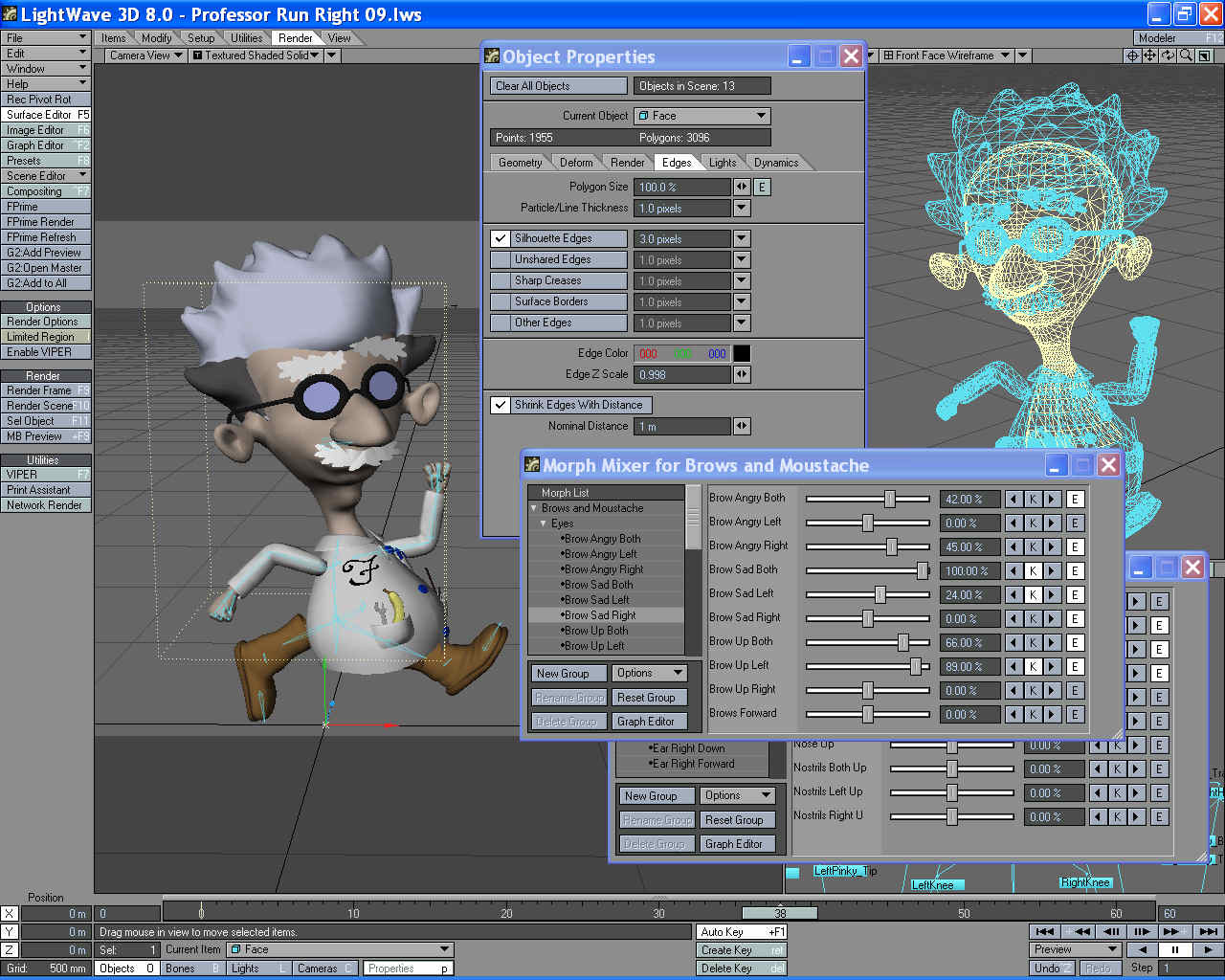Click Surface Editor button in sidebar
Screen dimensions: 1225x980
point(46,115)
